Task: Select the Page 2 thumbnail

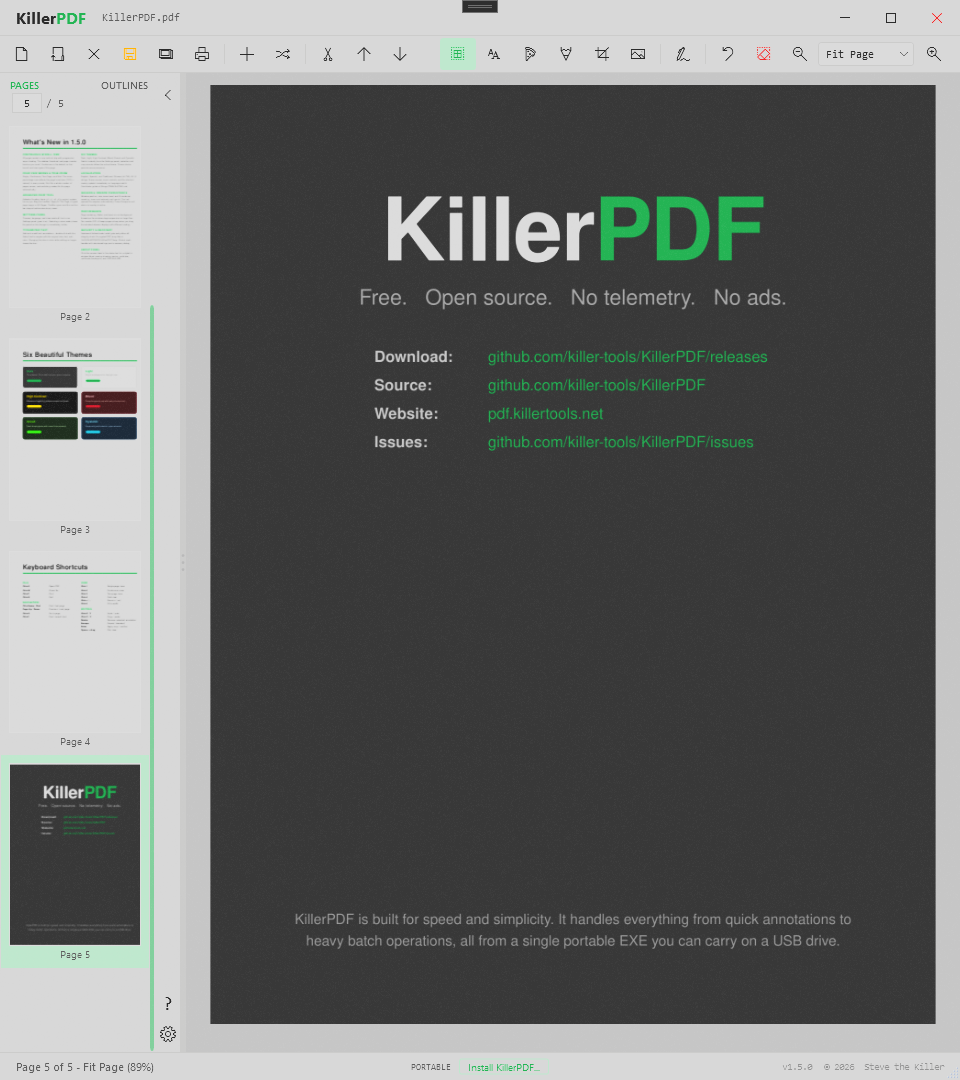Action: (x=75, y=216)
